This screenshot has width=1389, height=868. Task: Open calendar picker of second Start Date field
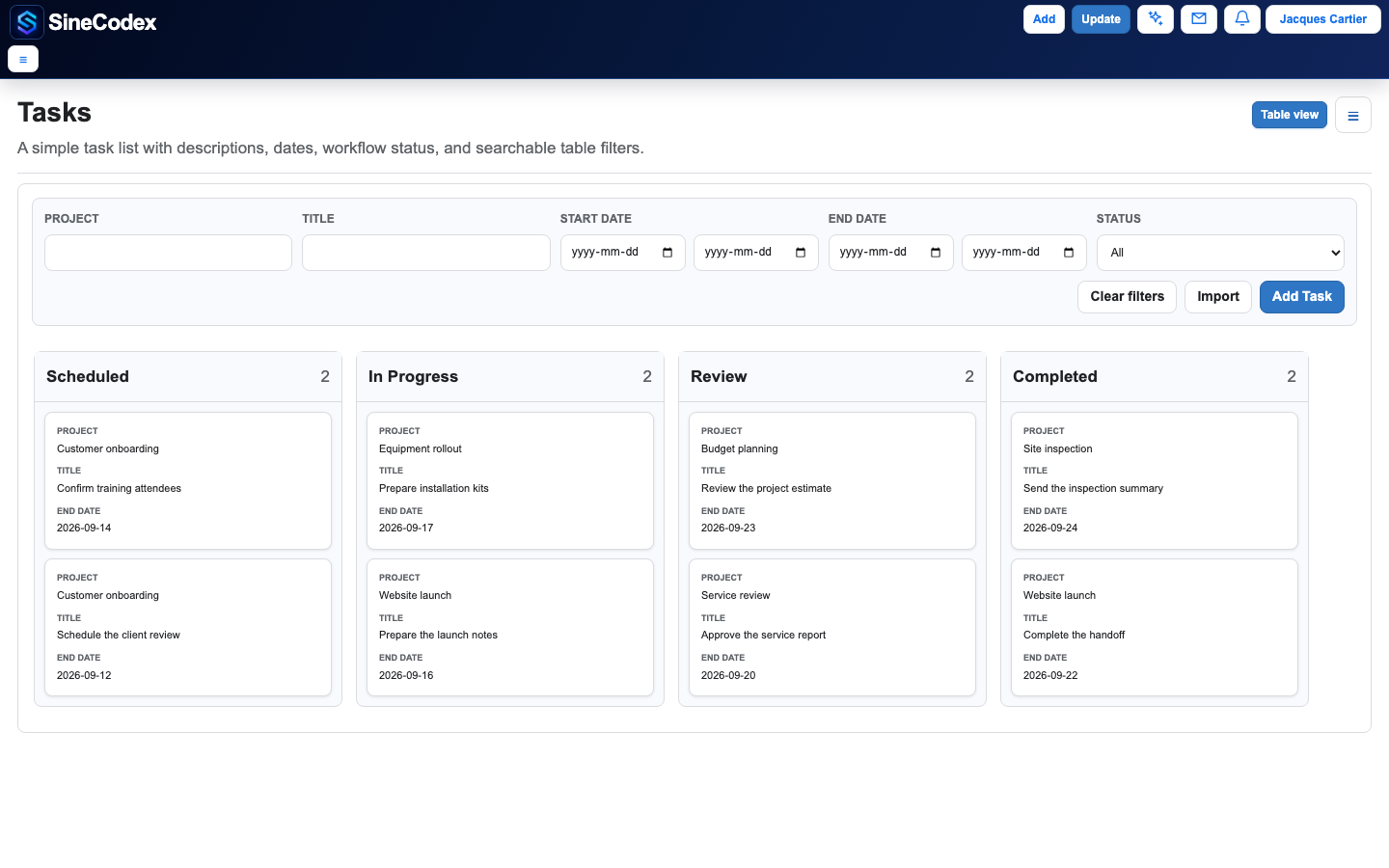coord(801,253)
